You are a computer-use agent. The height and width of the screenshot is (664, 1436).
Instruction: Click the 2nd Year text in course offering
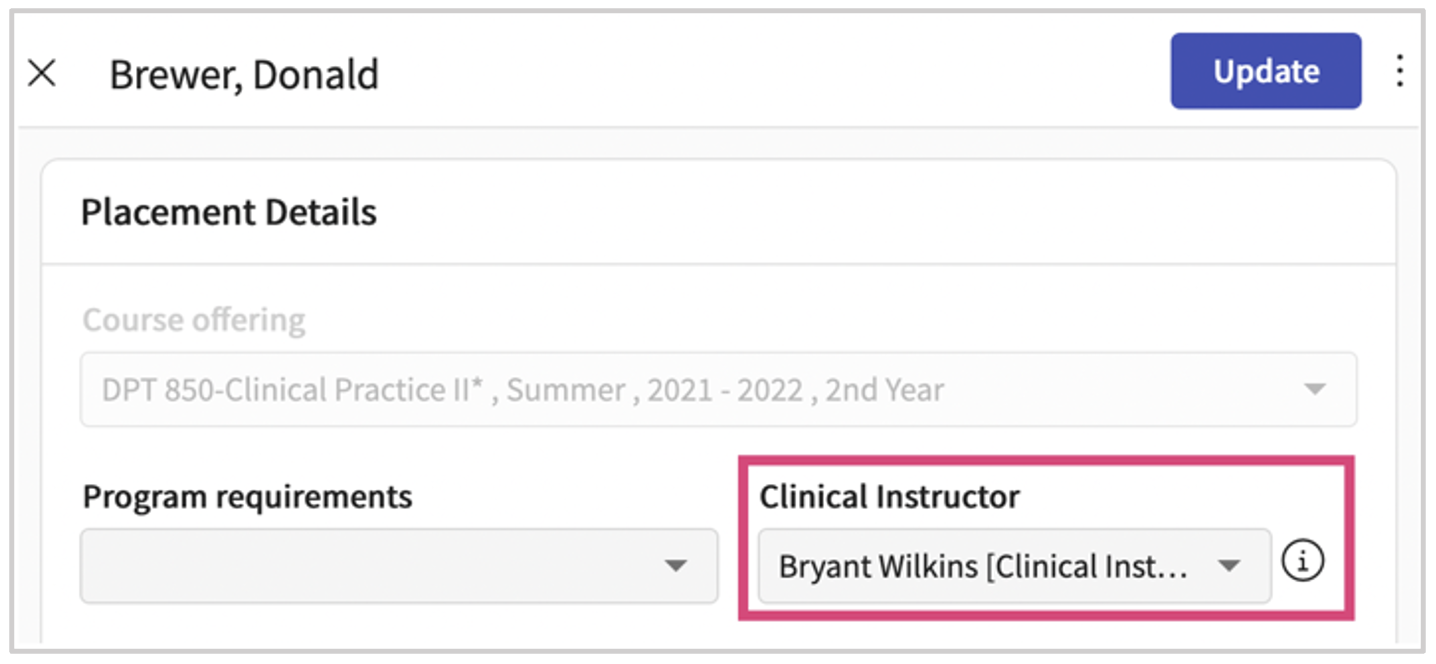click(884, 389)
